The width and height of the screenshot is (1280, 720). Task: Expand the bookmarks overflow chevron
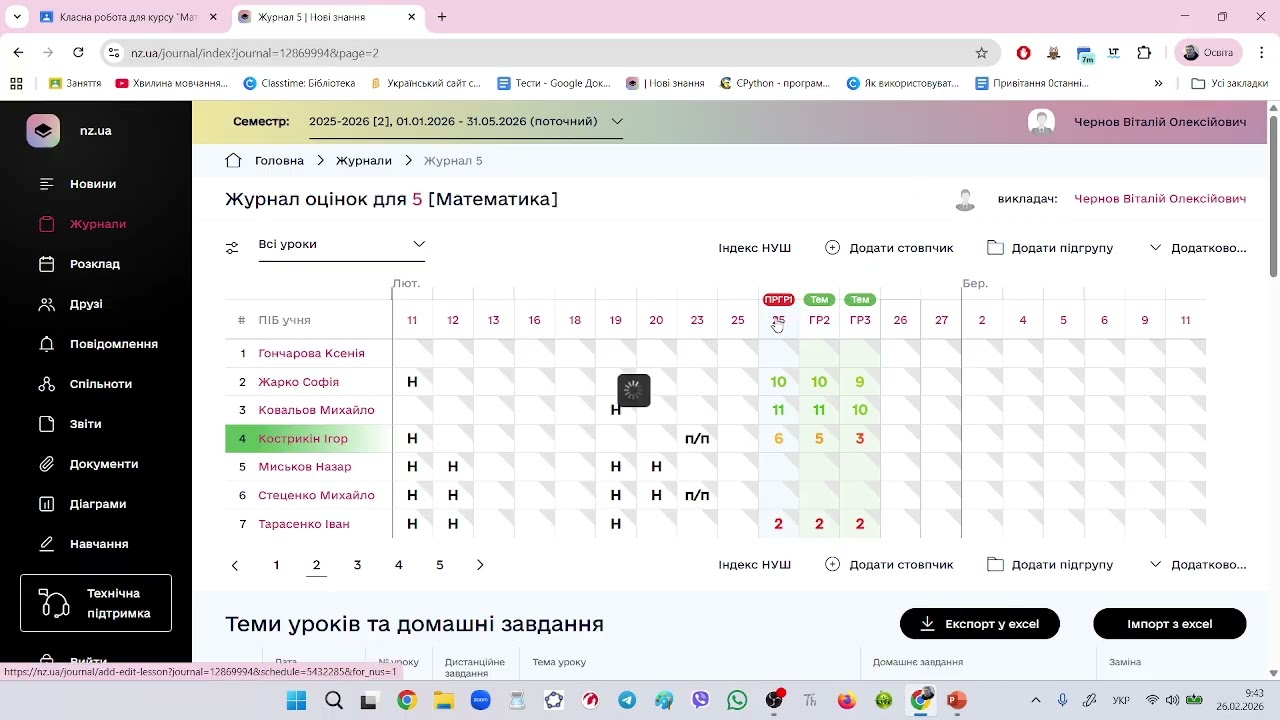[1158, 83]
